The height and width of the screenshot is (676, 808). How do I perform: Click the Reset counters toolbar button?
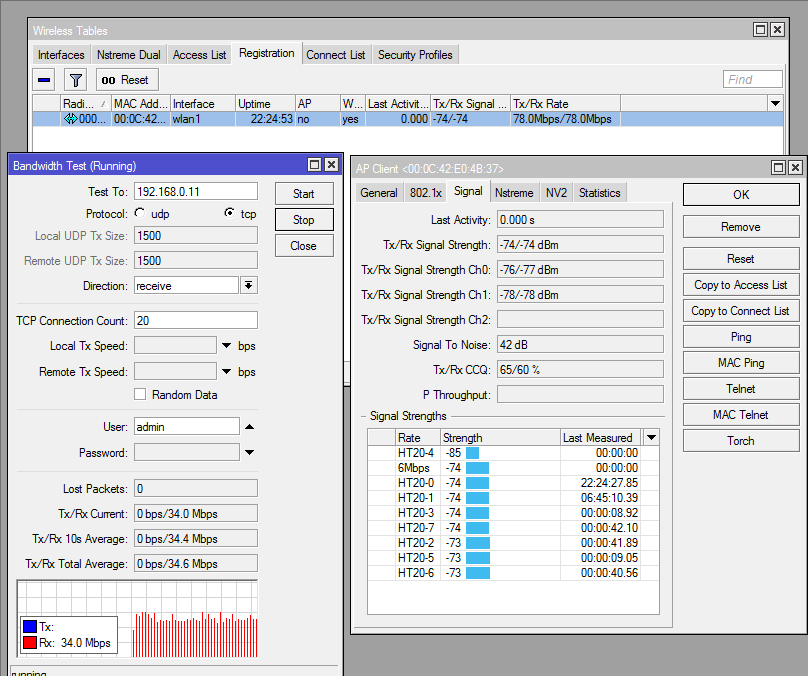point(125,80)
